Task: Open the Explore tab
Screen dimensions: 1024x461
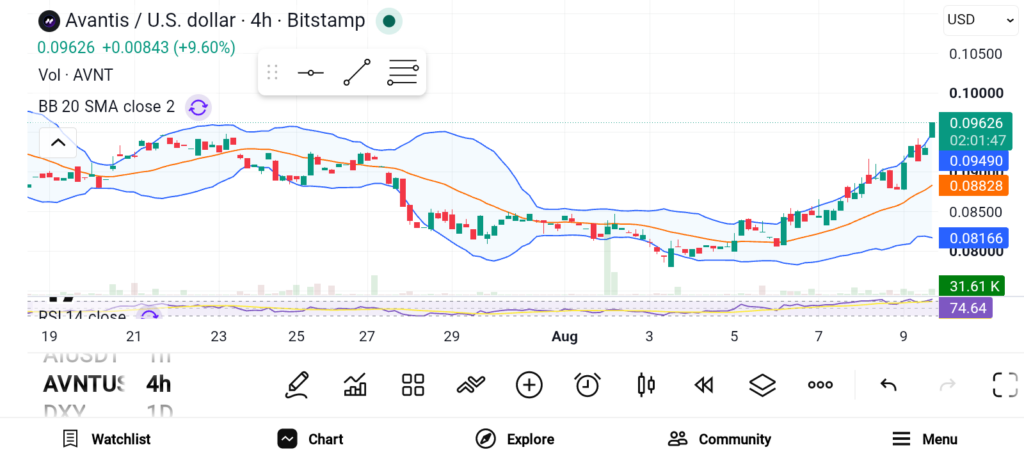Action: tap(515, 439)
